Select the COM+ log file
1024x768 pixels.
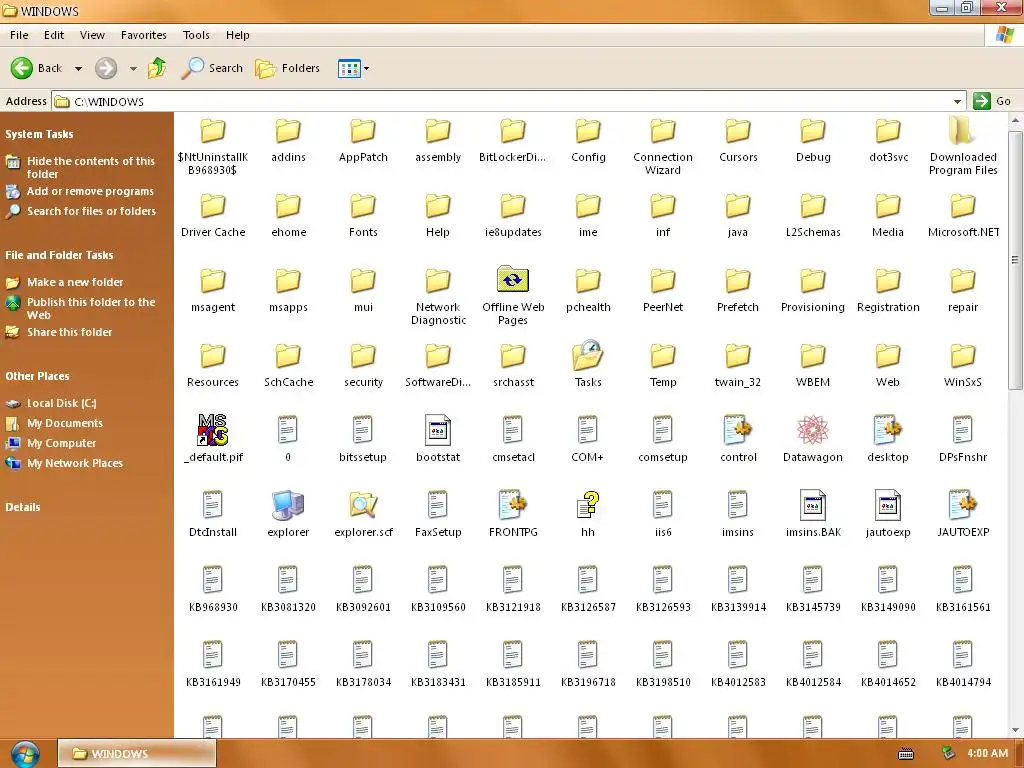click(588, 430)
